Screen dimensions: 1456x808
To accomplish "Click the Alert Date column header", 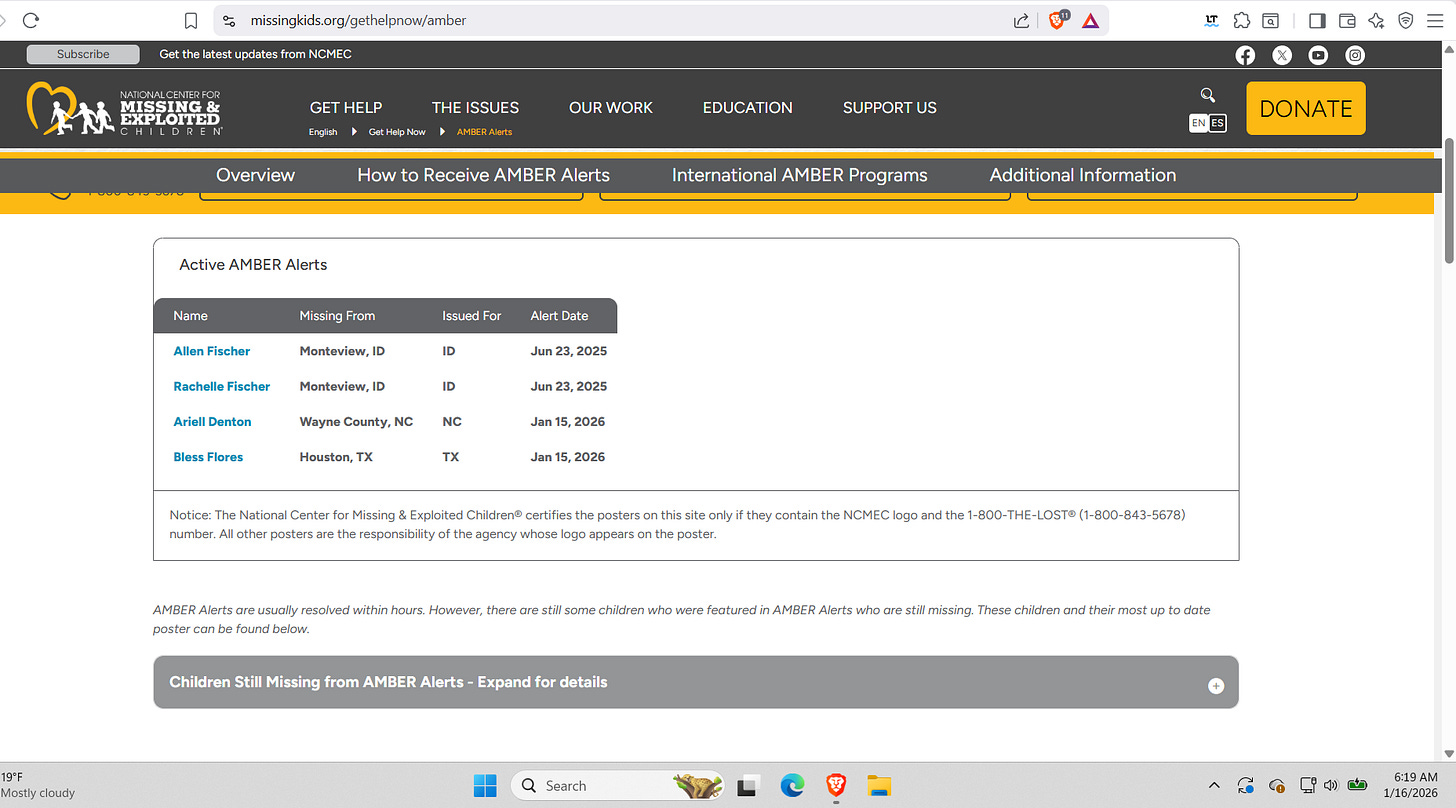I will click(560, 316).
